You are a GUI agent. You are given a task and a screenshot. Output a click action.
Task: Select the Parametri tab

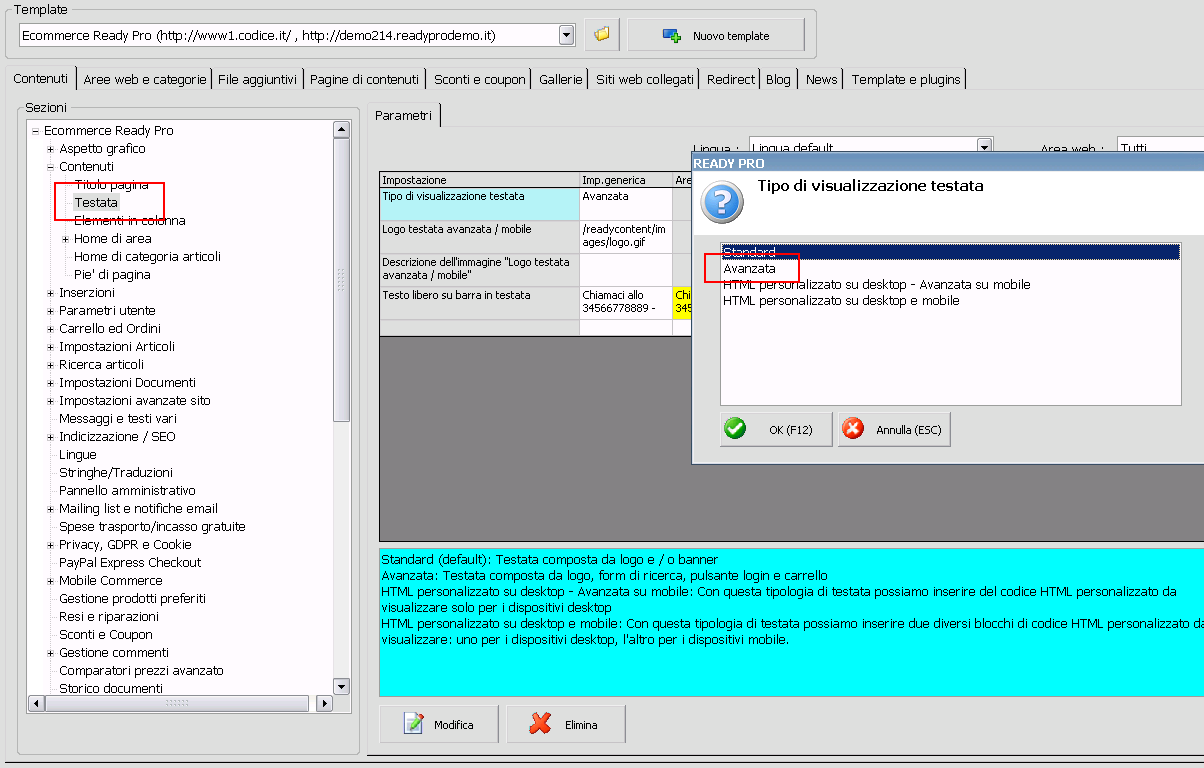(x=403, y=115)
